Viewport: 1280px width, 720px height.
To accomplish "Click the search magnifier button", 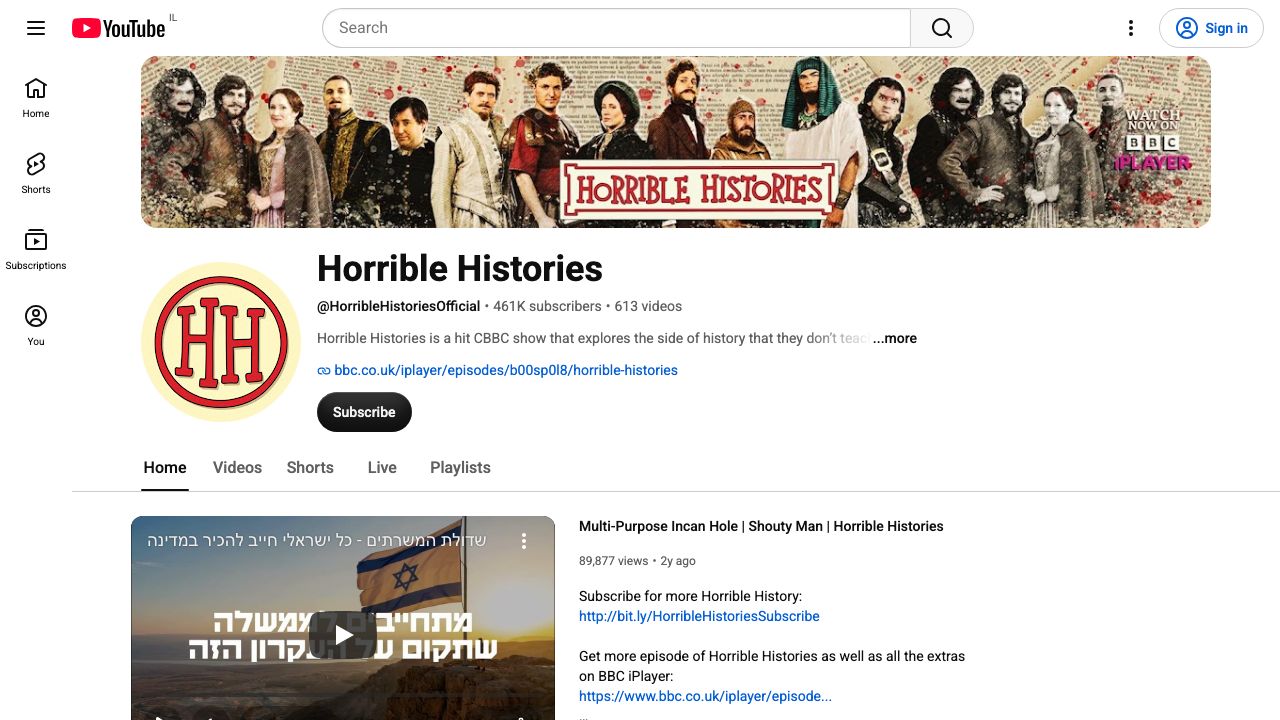I will [x=942, y=28].
